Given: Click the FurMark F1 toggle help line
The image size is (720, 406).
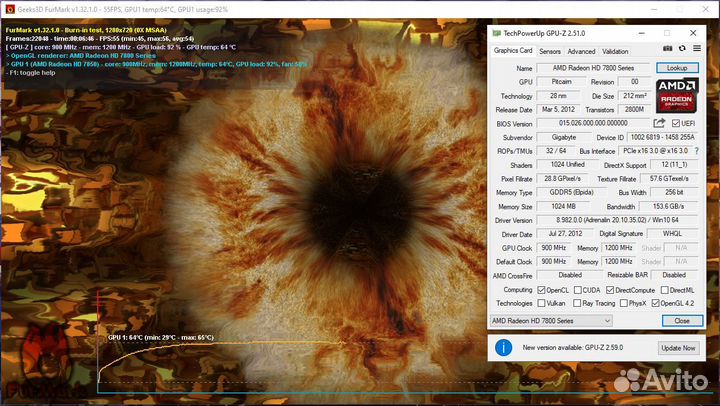Looking at the screenshot, I should (x=30, y=73).
